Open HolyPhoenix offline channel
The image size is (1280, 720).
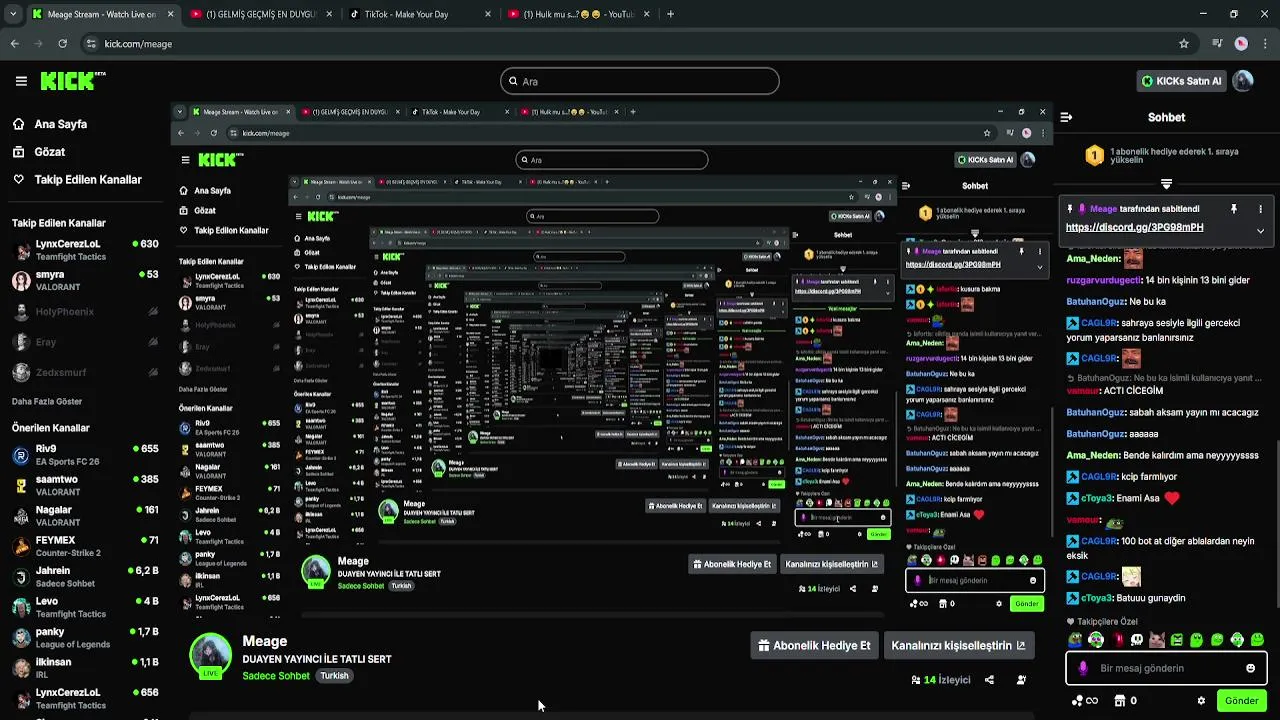85,312
